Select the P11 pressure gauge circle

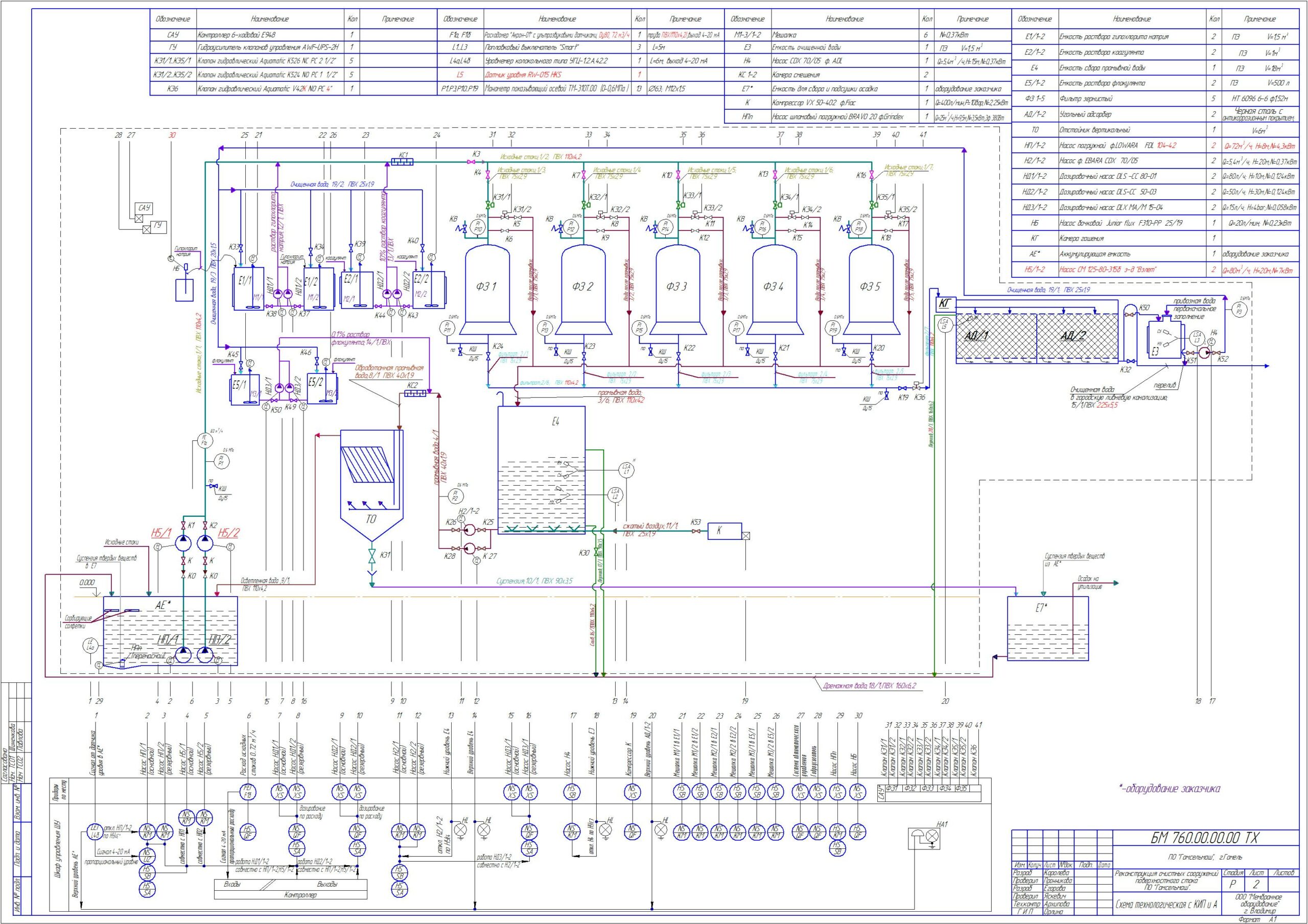click(447, 328)
